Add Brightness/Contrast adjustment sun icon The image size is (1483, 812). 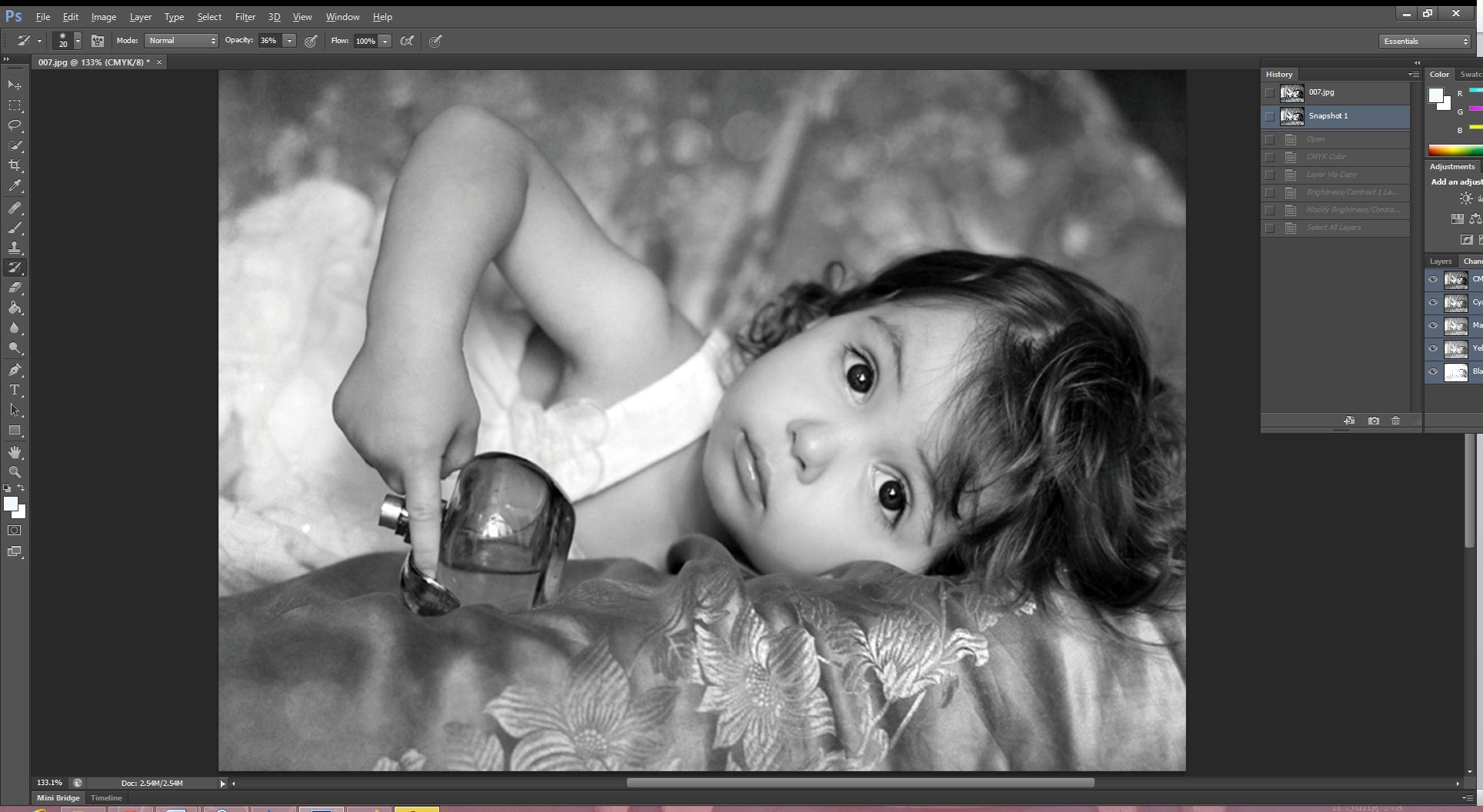coord(1466,198)
